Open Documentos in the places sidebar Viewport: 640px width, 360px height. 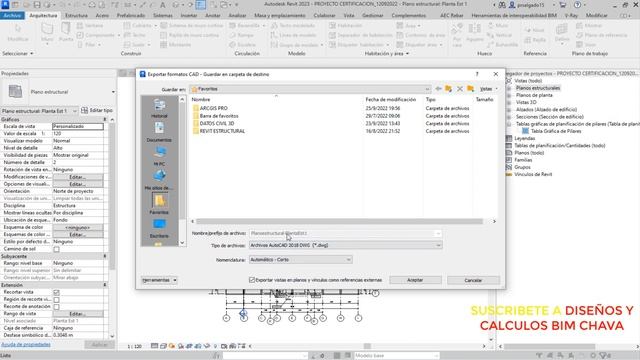tap(159, 132)
